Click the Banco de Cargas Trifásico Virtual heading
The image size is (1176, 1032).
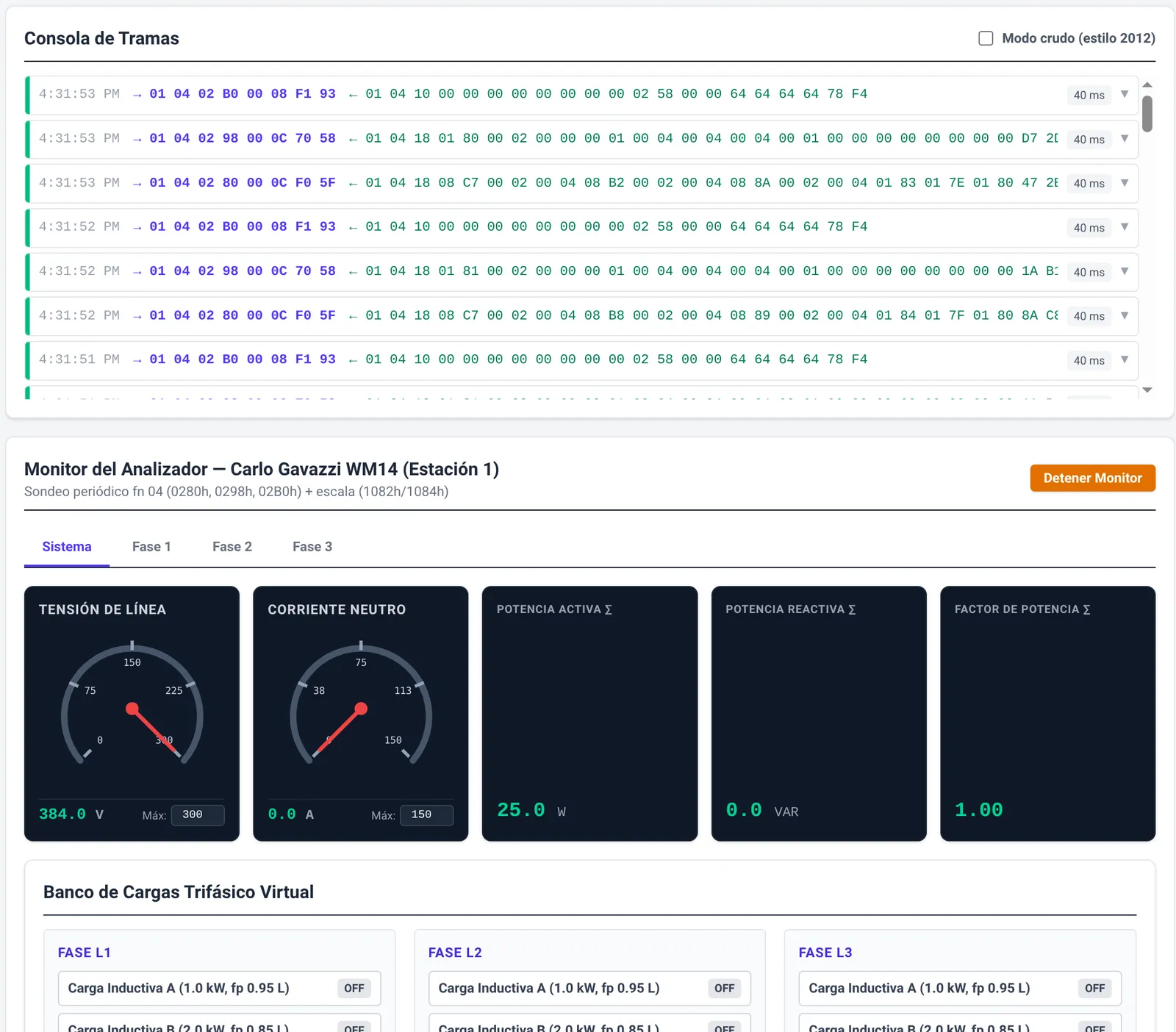[x=179, y=892]
